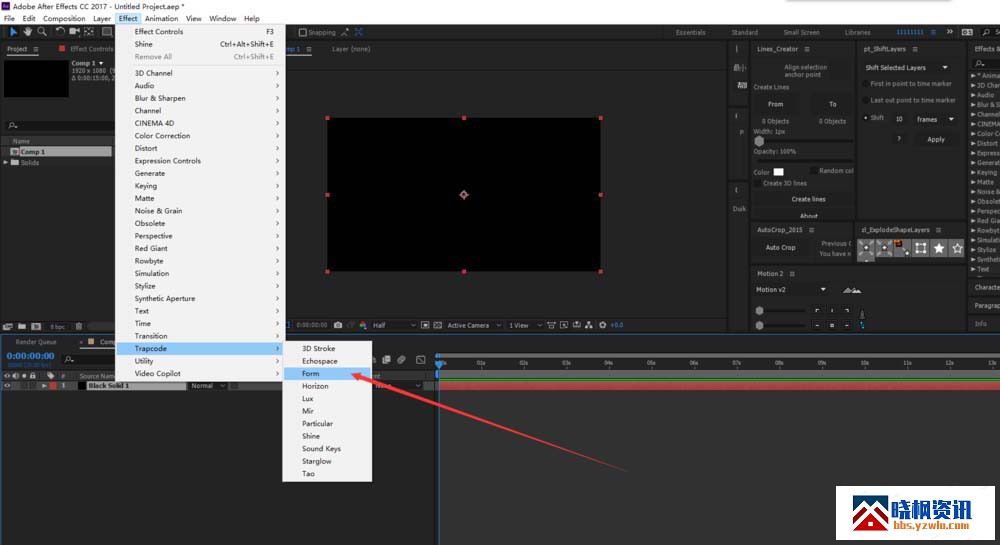Click the snapshot camera icon
The image size is (1000, 545).
pos(338,325)
